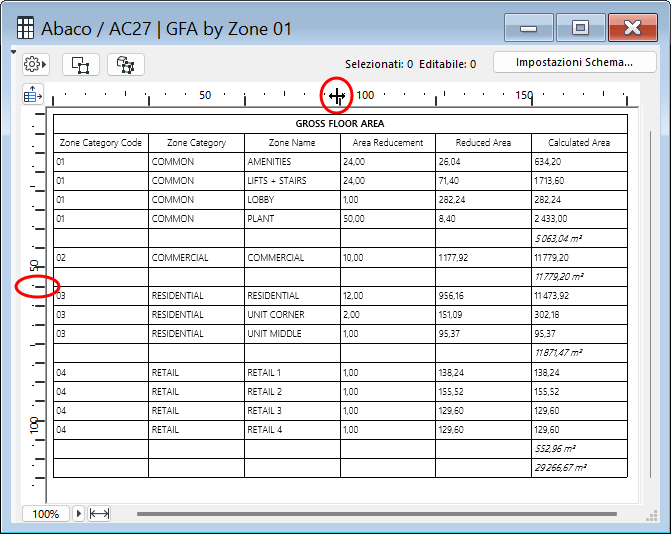Click the PLANT zone name cell
Viewport: 671px width, 534px height.
pos(292,219)
